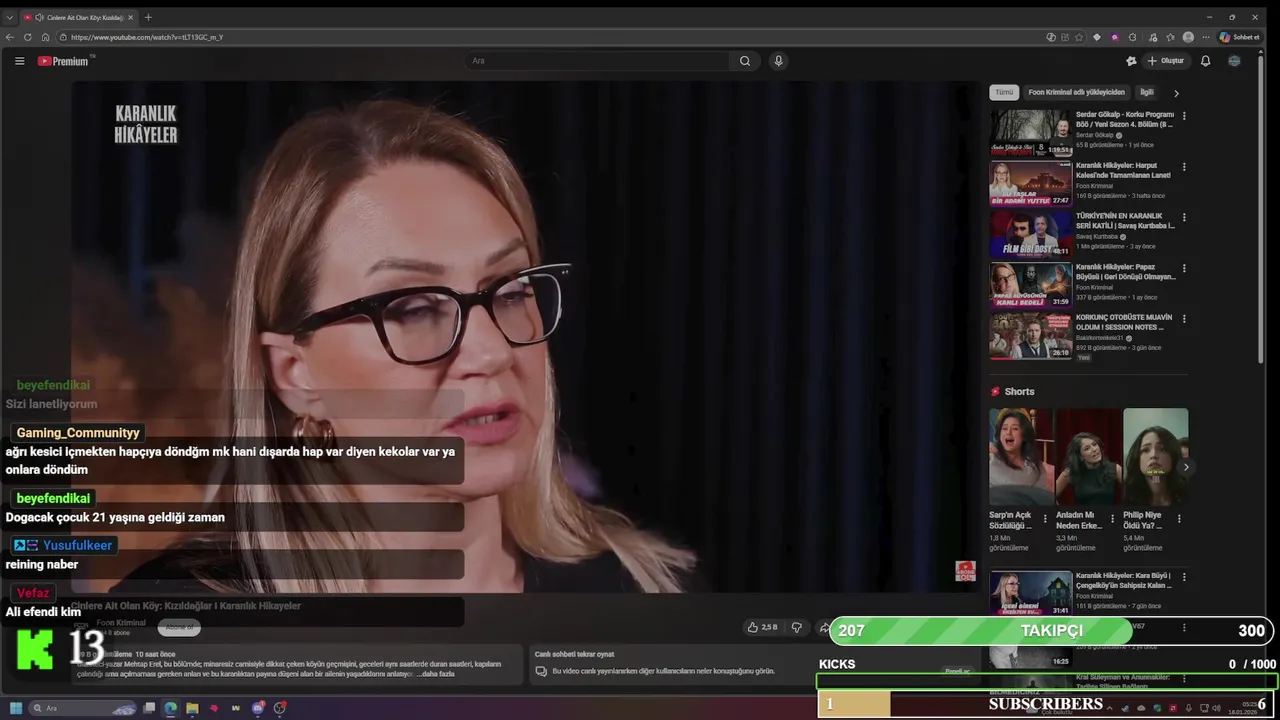This screenshot has width=1280, height=720.
Task: Go to the YouTube Premium home logo
Action: [63, 61]
